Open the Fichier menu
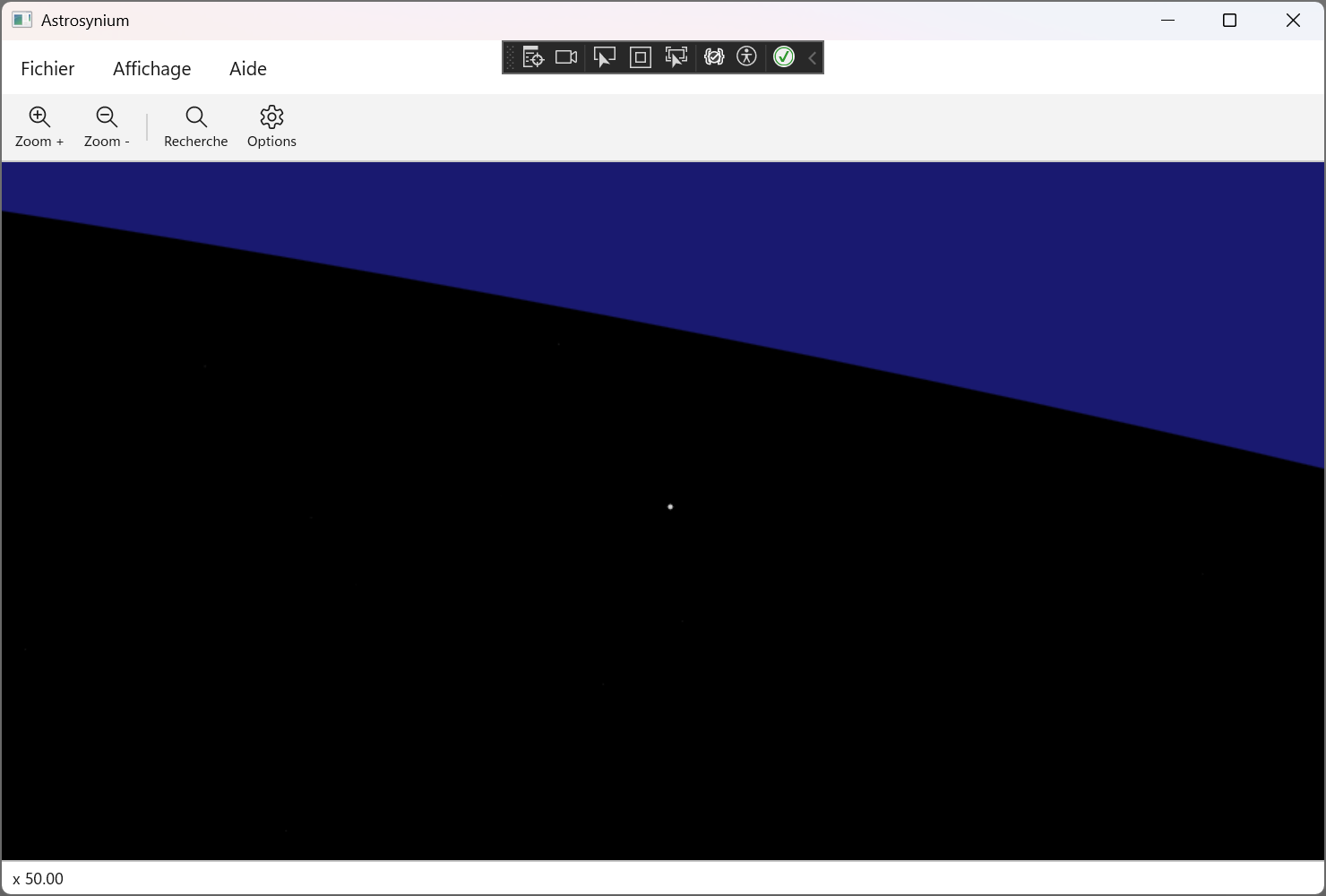The height and width of the screenshot is (896, 1326). pos(47,69)
